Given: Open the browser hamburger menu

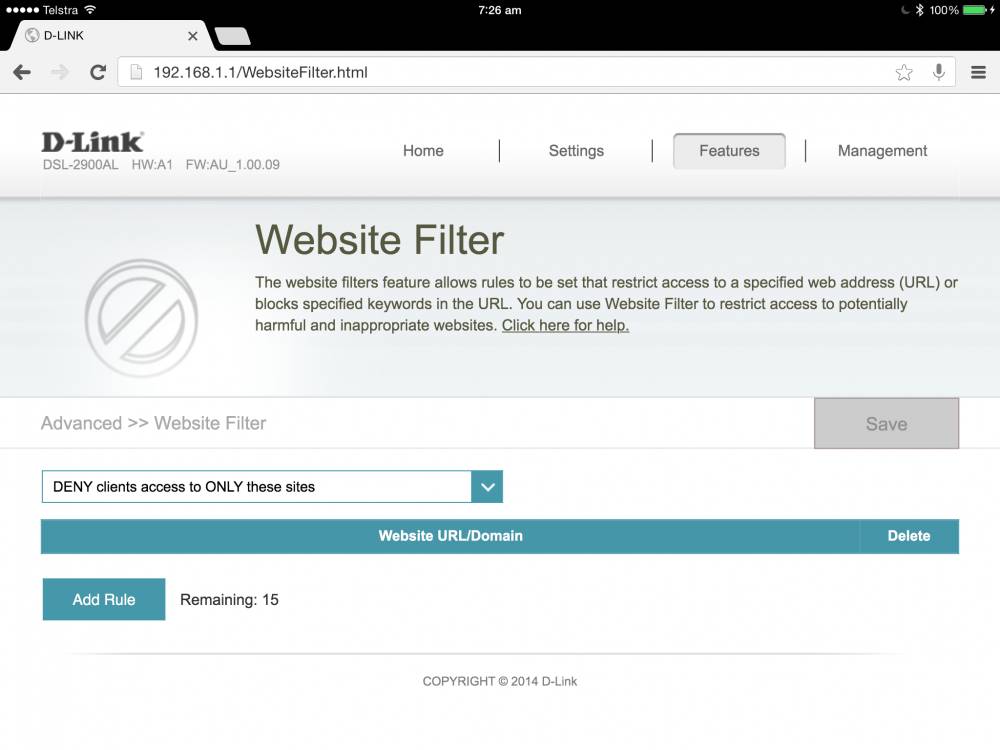Looking at the screenshot, I should tap(978, 72).
